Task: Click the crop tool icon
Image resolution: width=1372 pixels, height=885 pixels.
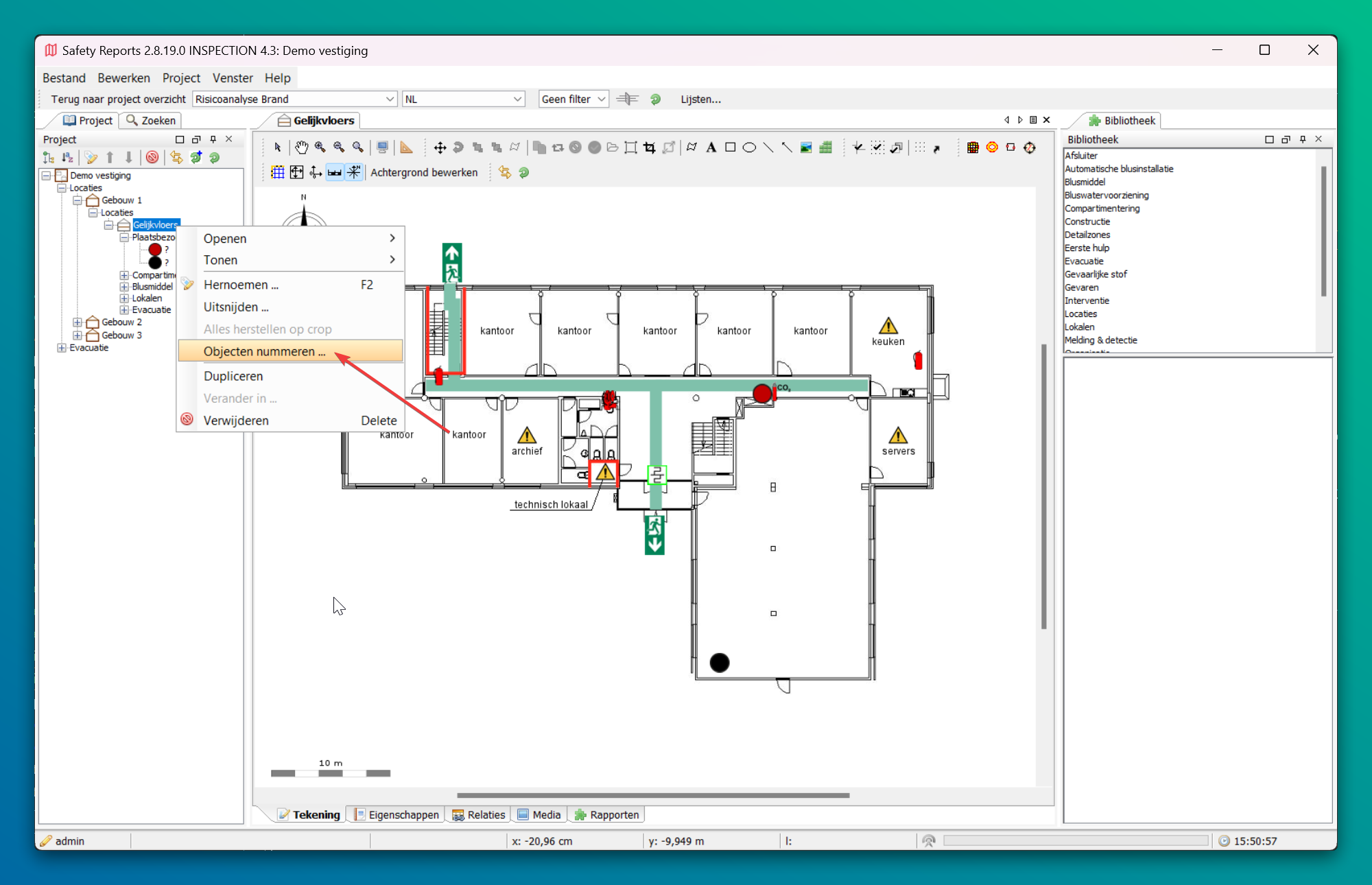Action: tap(650, 147)
